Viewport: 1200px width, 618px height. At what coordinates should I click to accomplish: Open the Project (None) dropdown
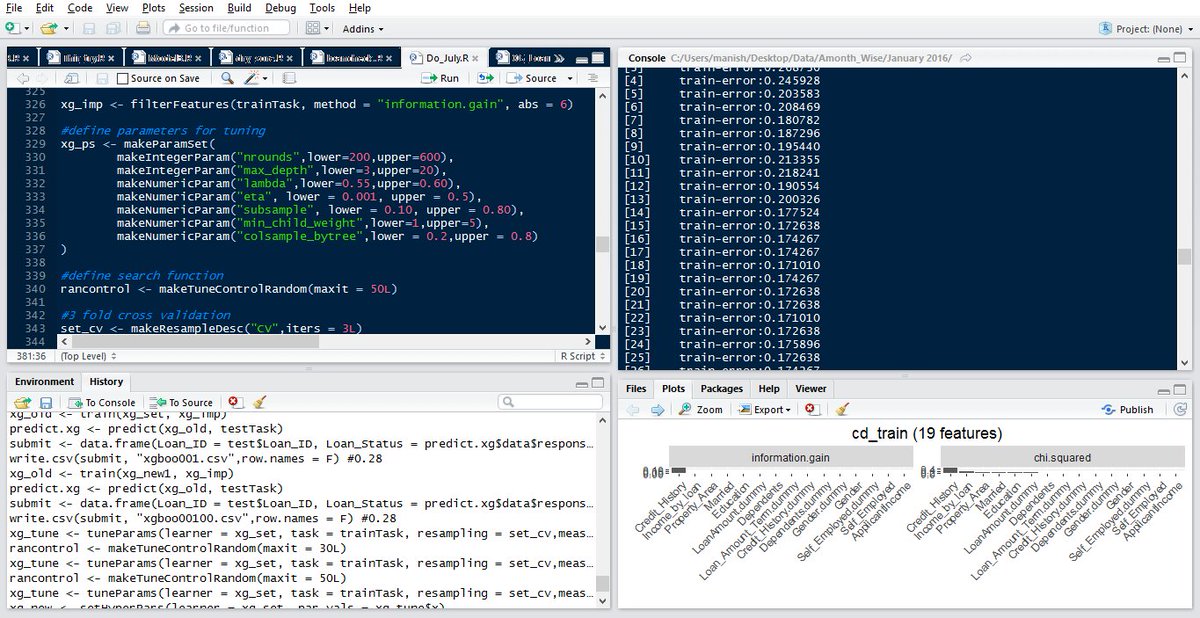pyautogui.click(x=1145, y=29)
